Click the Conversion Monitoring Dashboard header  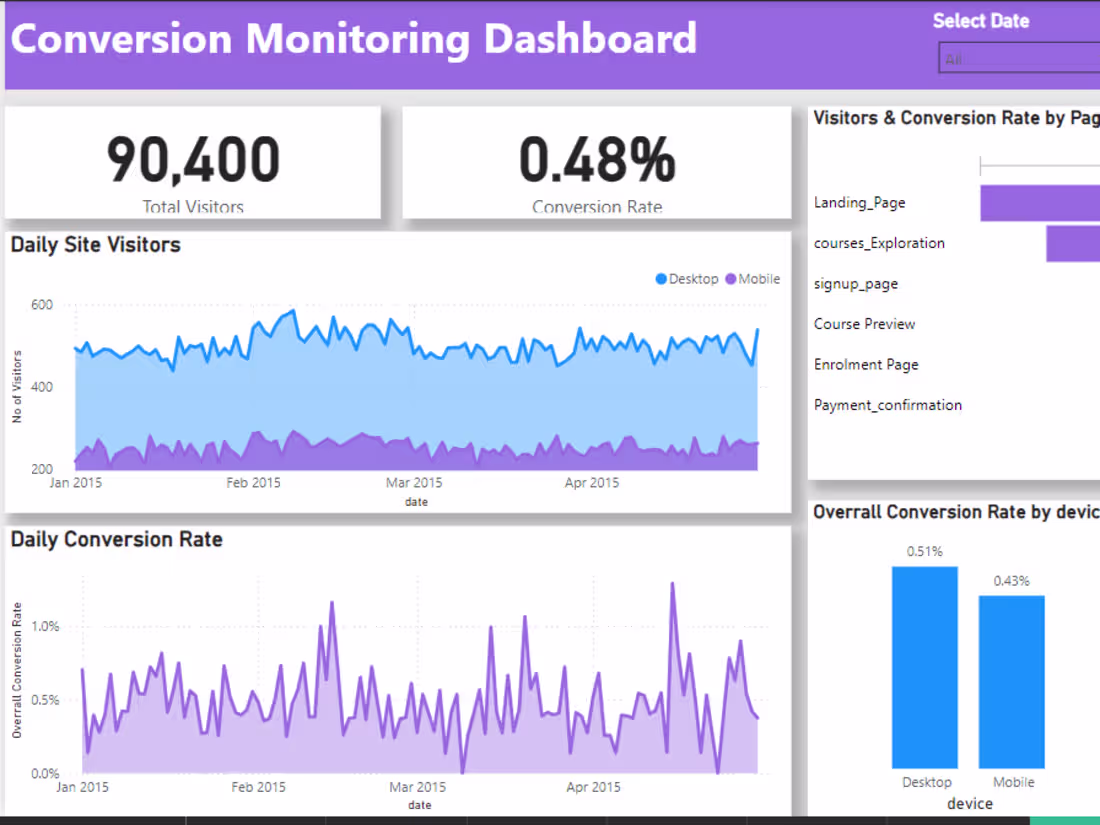point(354,39)
